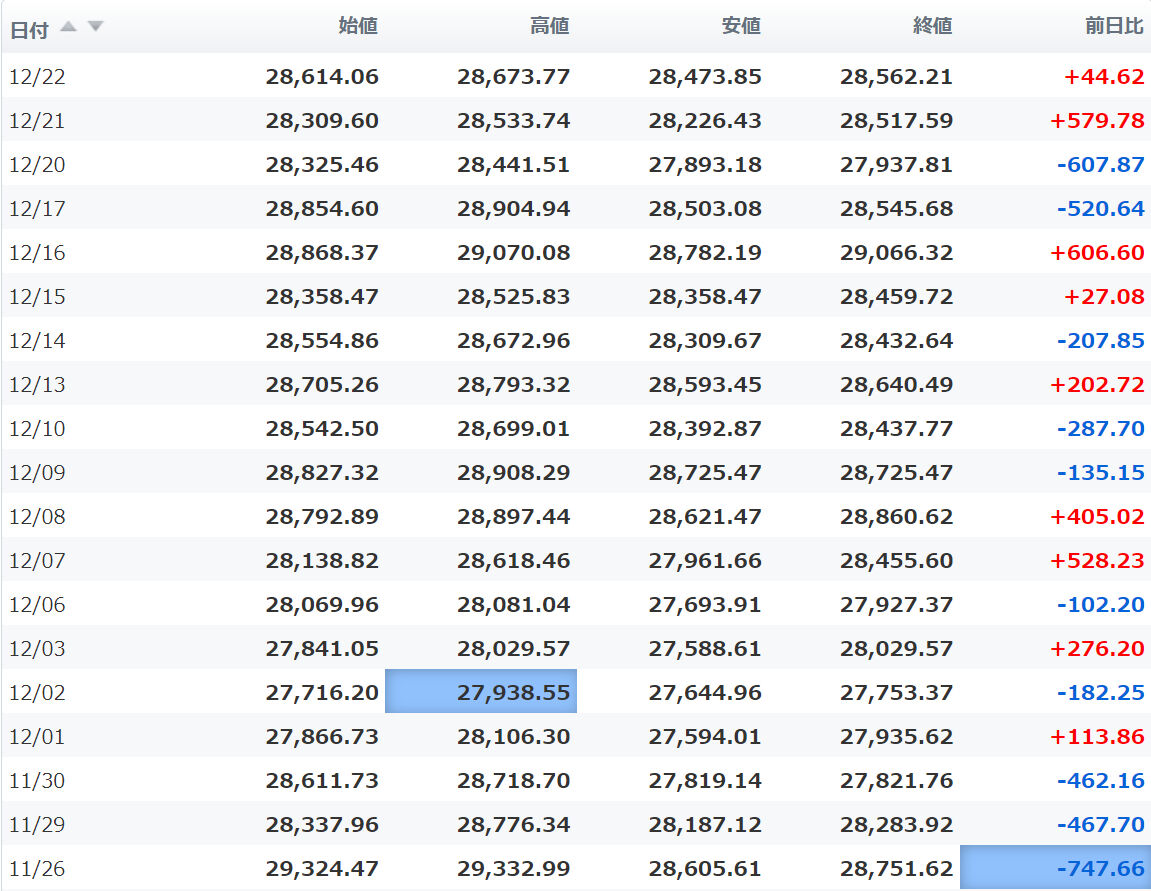Select the 11/29 date cell
Image resolution: width=1151 pixels, height=891 pixels.
pyautogui.click(x=37, y=825)
